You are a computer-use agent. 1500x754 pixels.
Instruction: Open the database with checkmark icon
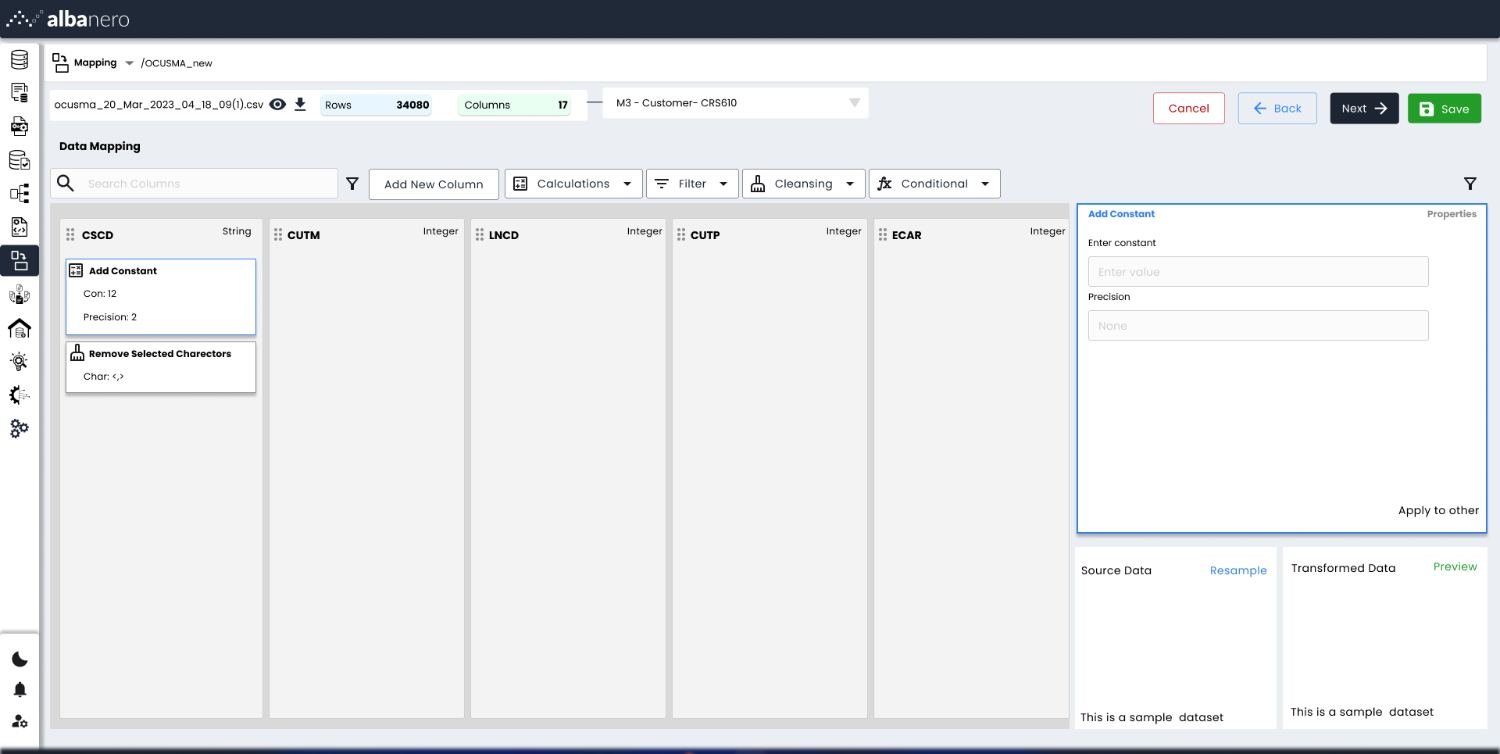tap(19, 160)
